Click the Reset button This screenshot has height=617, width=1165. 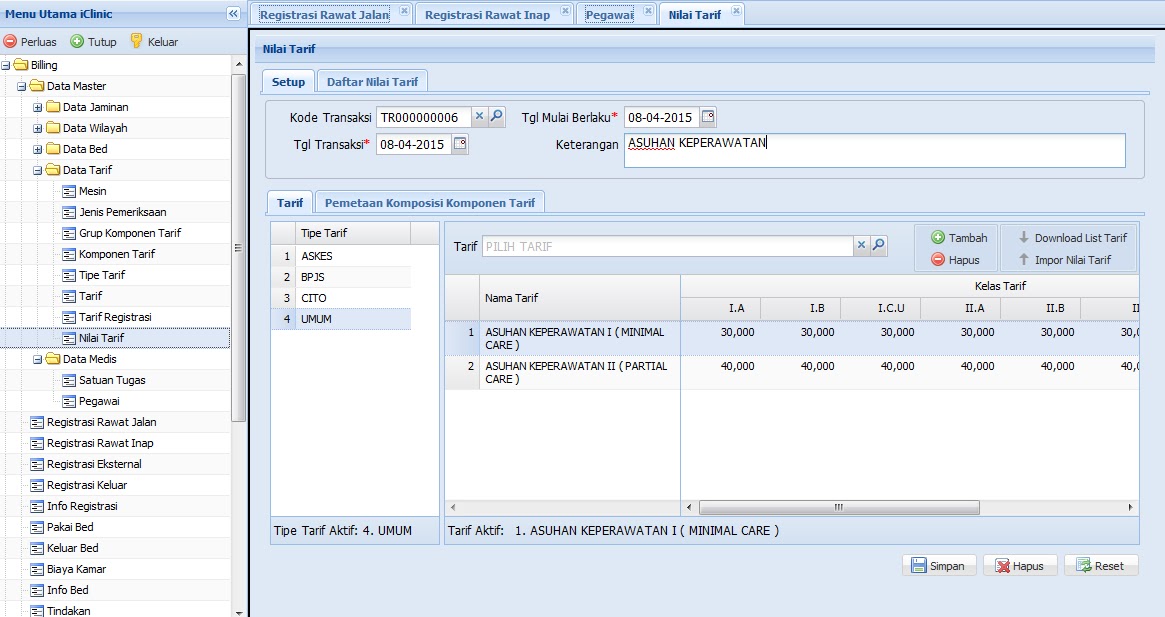coord(1100,566)
